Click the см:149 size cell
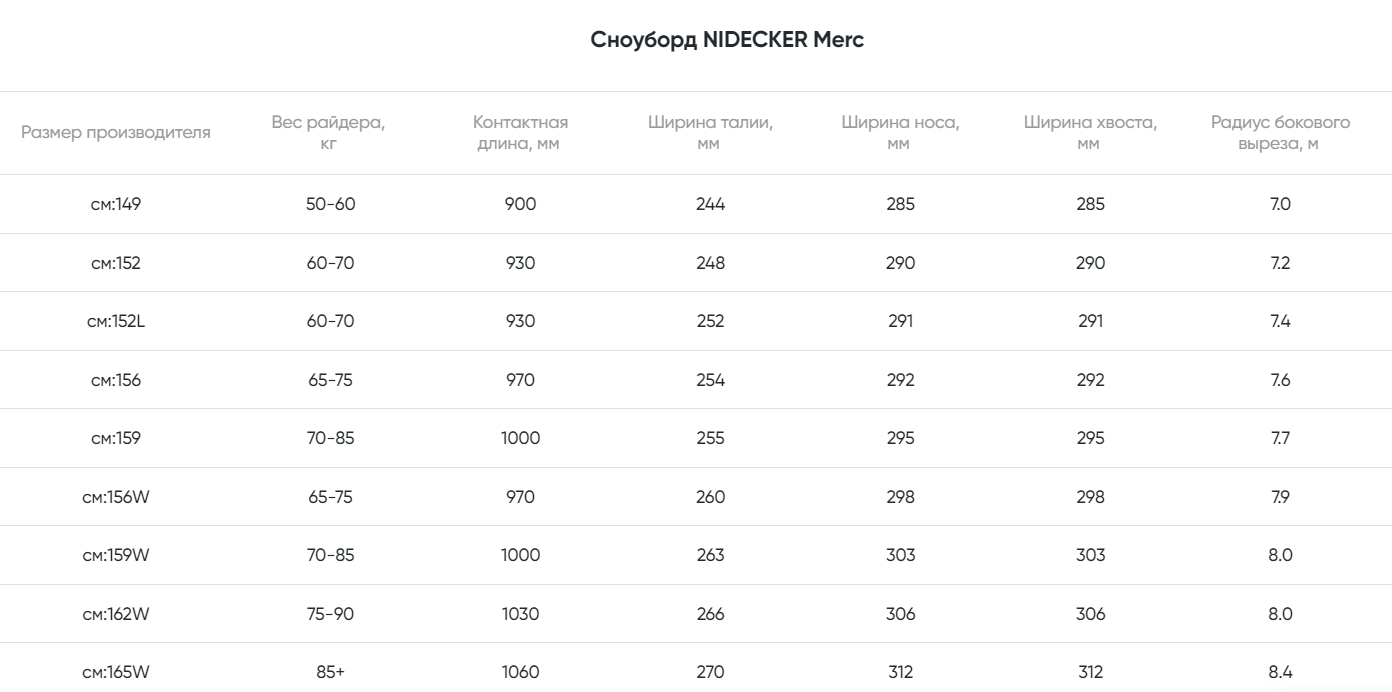 (x=116, y=204)
